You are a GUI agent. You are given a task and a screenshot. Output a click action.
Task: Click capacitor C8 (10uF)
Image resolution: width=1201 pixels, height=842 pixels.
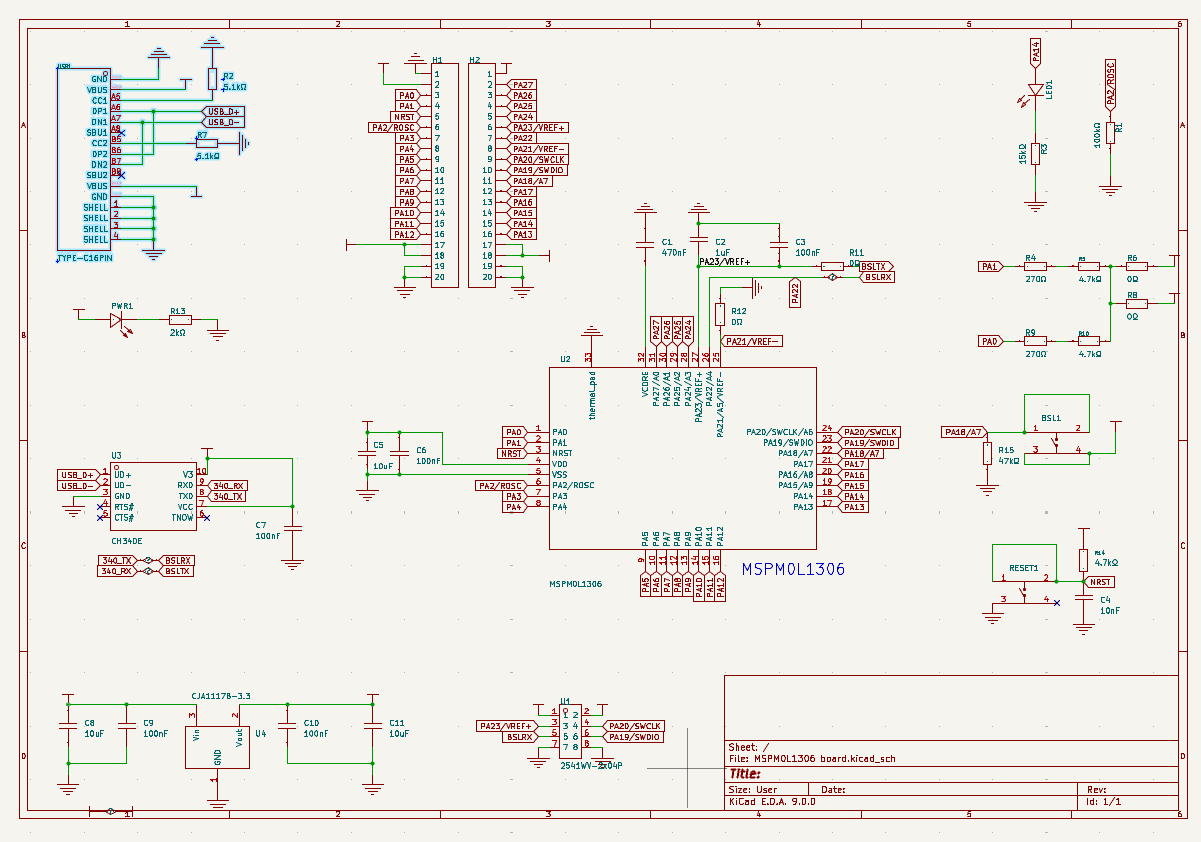coord(68,727)
